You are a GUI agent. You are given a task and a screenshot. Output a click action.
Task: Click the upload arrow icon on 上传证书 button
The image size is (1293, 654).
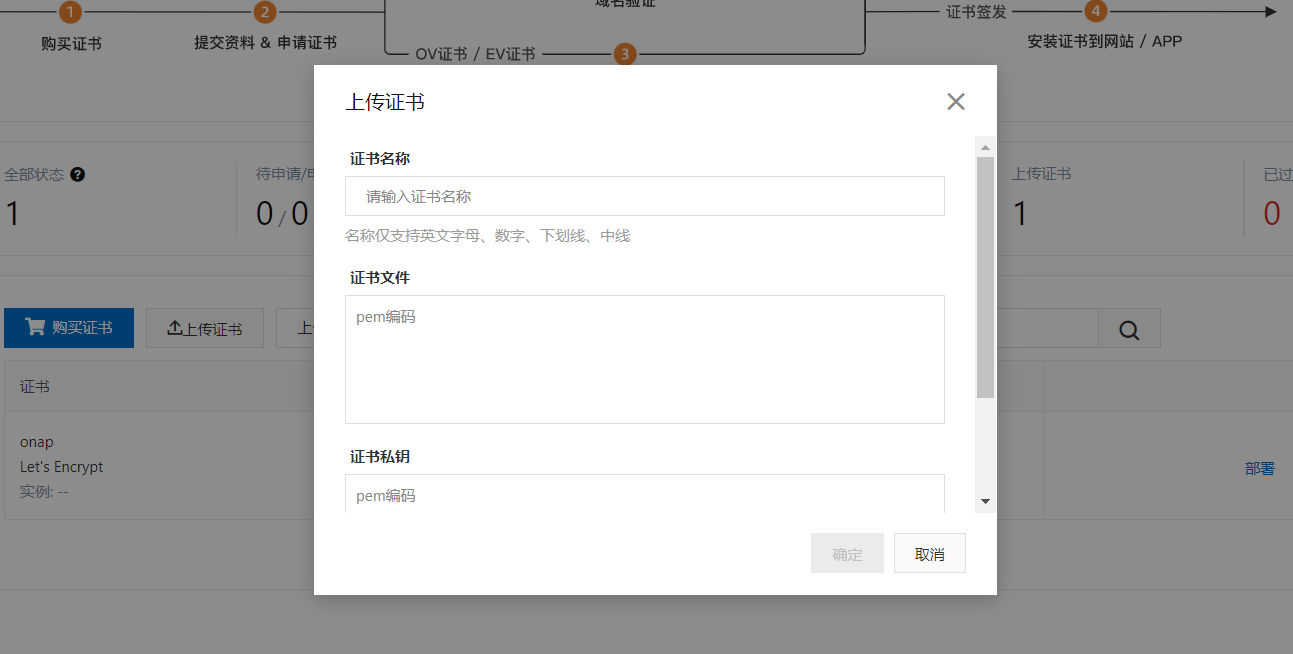[x=174, y=328]
